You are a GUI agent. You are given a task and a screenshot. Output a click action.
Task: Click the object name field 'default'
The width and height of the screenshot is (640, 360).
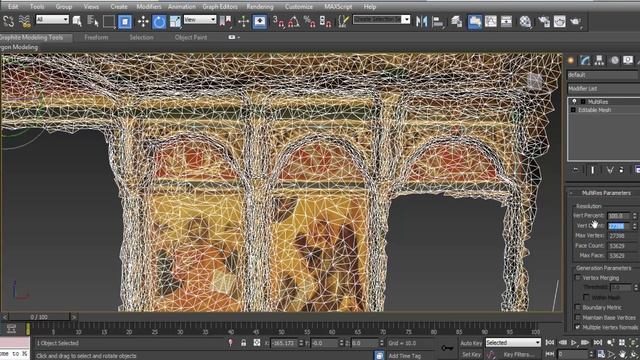pos(602,75)
